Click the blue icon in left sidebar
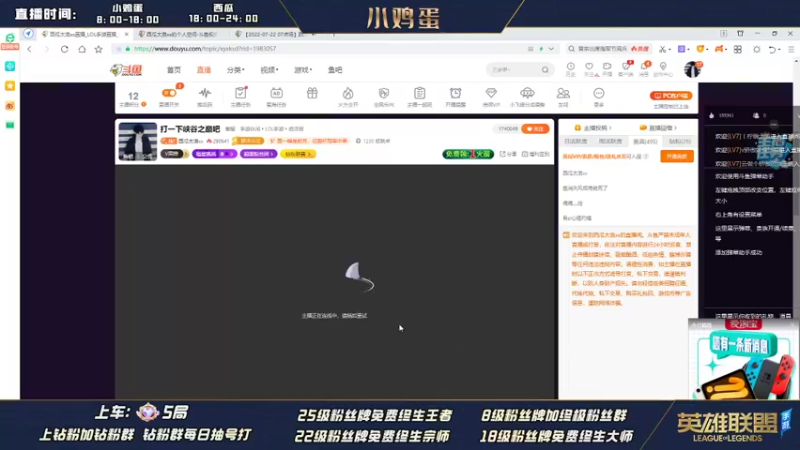800x450 pixels. [x=10, y=66]
